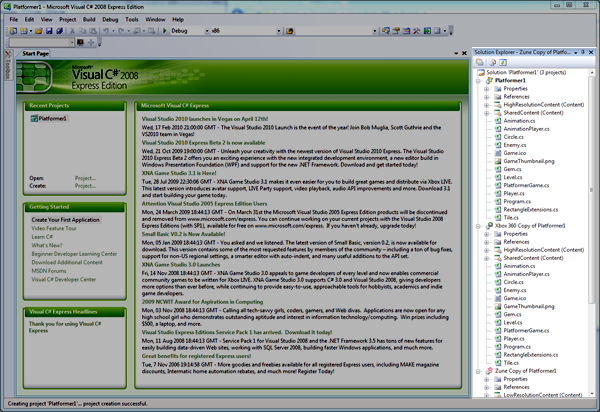The image size is (600, 412).
Task: Open Video Feature Tour link
Action: click(x=54, y=228)
